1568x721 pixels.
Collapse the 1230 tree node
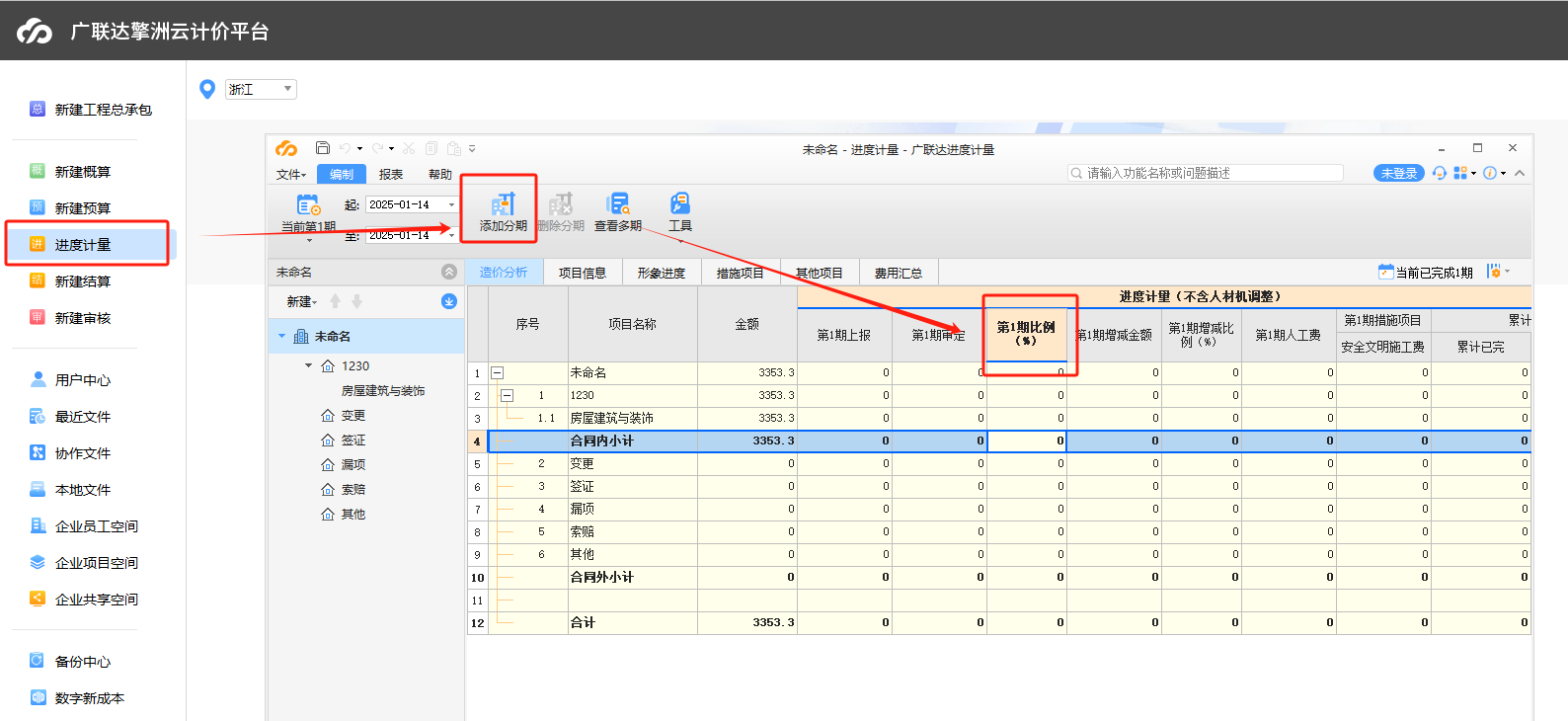[308, 365]
